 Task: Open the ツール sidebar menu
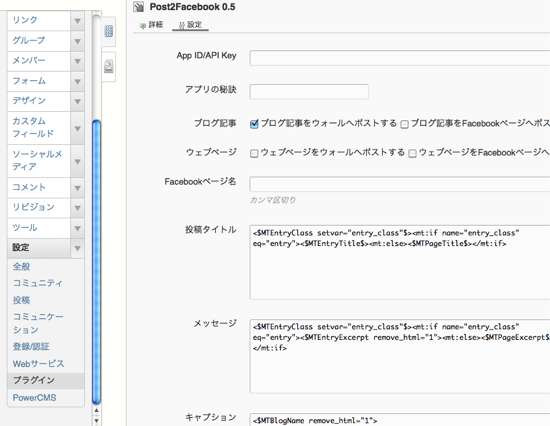(x=39, y=228)
